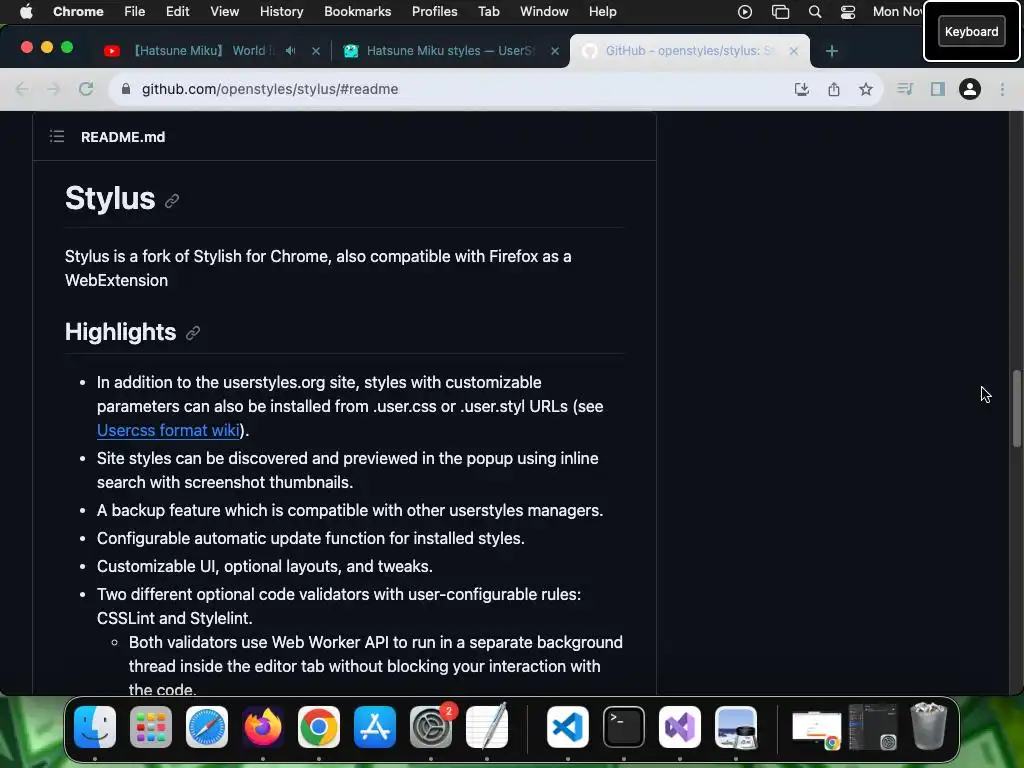Viewport: 1024px width, 768px height.
Task: Install app icon in address bar
Action: 801,89
